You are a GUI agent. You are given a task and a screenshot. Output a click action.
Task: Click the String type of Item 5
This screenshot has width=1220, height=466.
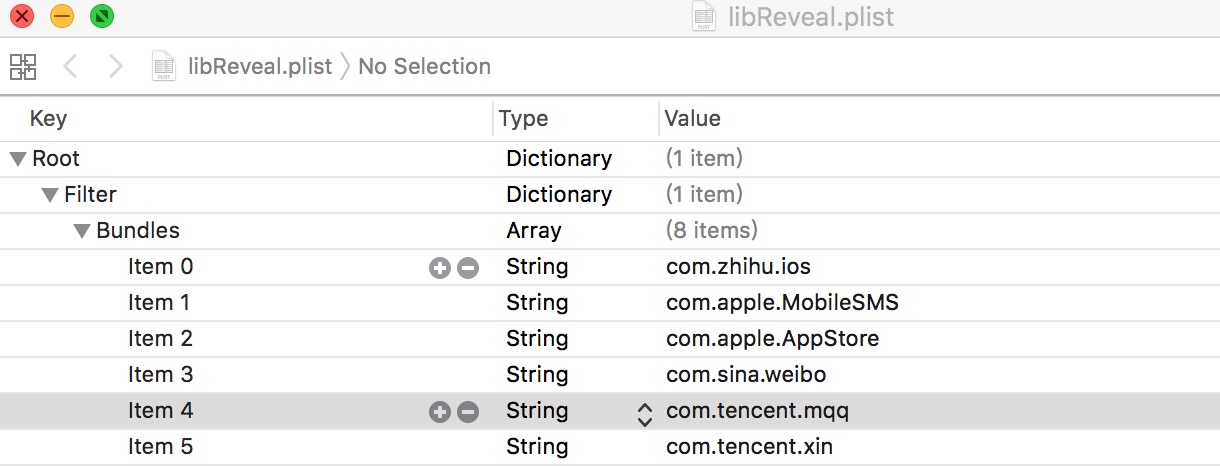tap(537, 447)
